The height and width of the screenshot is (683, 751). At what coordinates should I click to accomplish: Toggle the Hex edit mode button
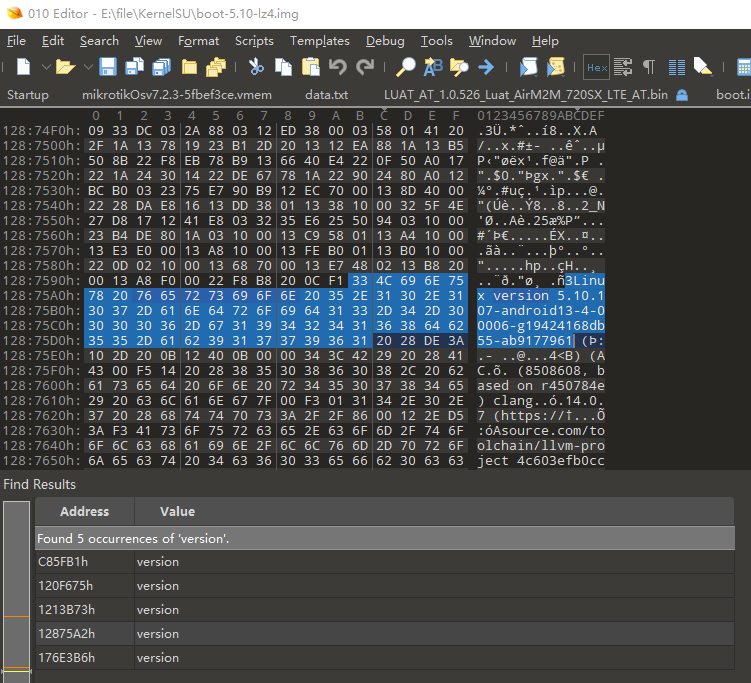(596, 67)
